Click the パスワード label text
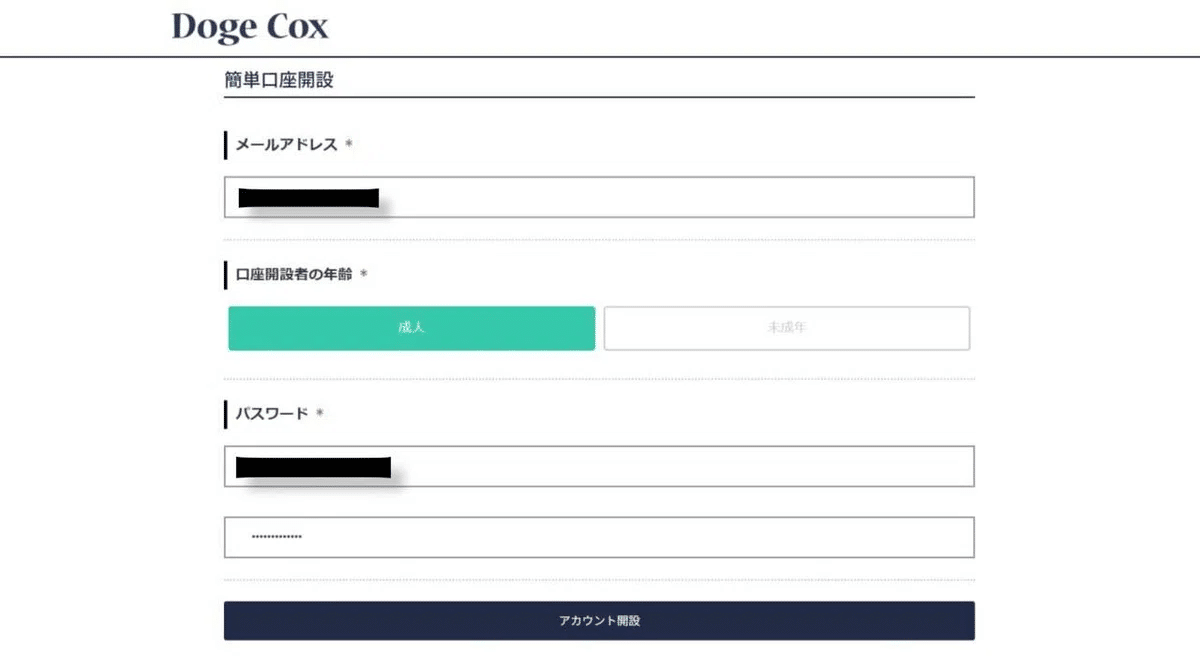The width and height of the screenshot is (1200, 664). point(271,413)
